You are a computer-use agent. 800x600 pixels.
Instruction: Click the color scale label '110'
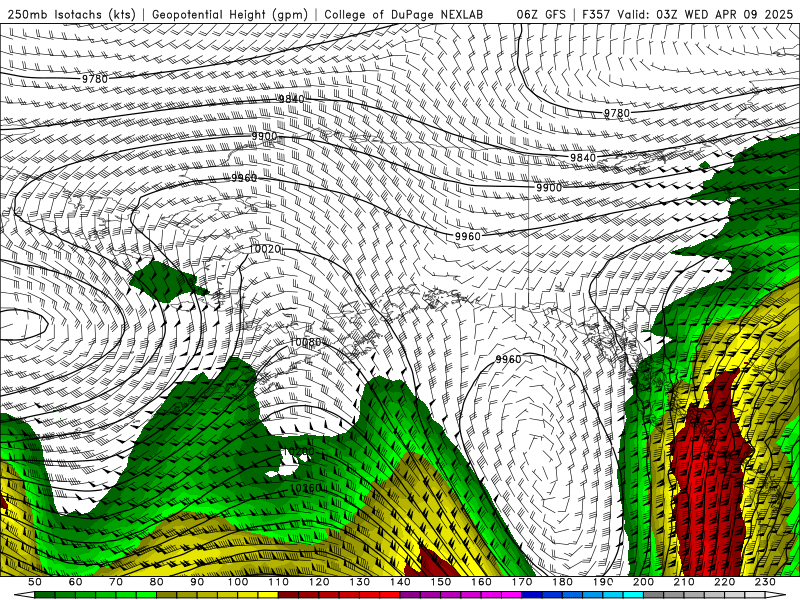[279, 582]
